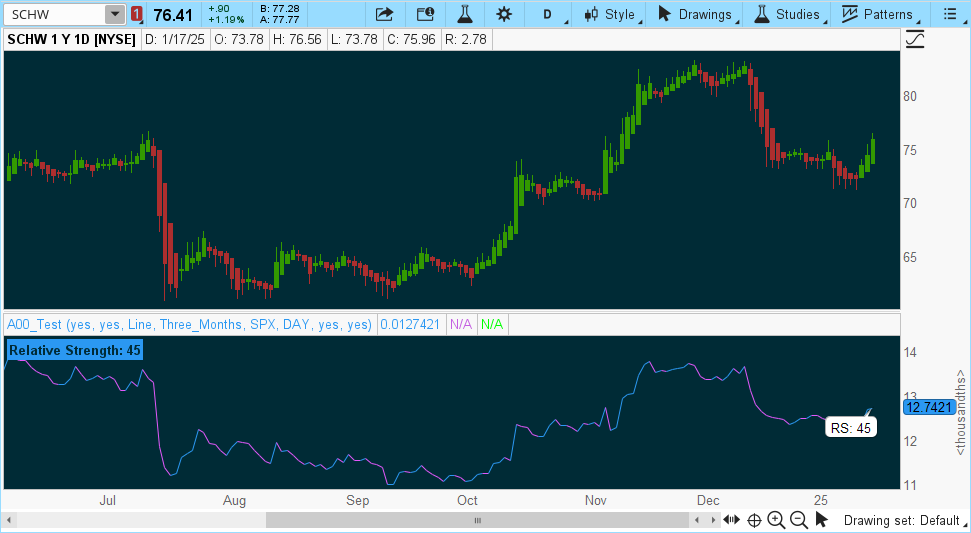Click the Sep time axis label

tap(357, 500)
